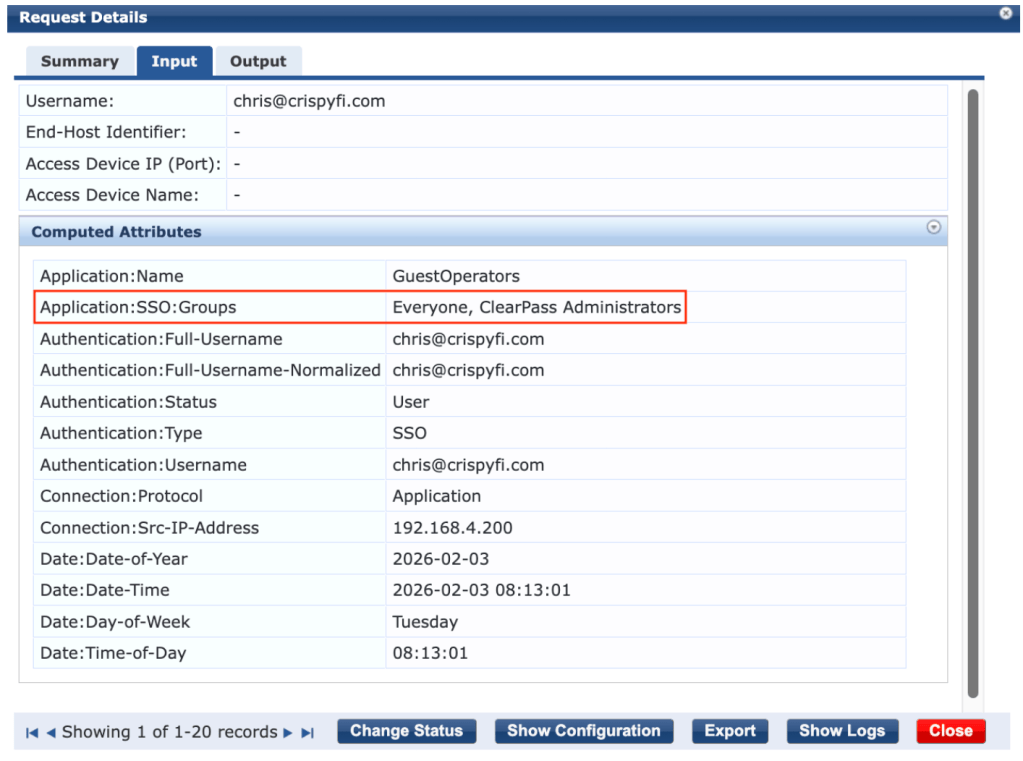Export the request details
Image resolution: width=1023 pixels, height=761 pixels.
[x=730, y=731]
